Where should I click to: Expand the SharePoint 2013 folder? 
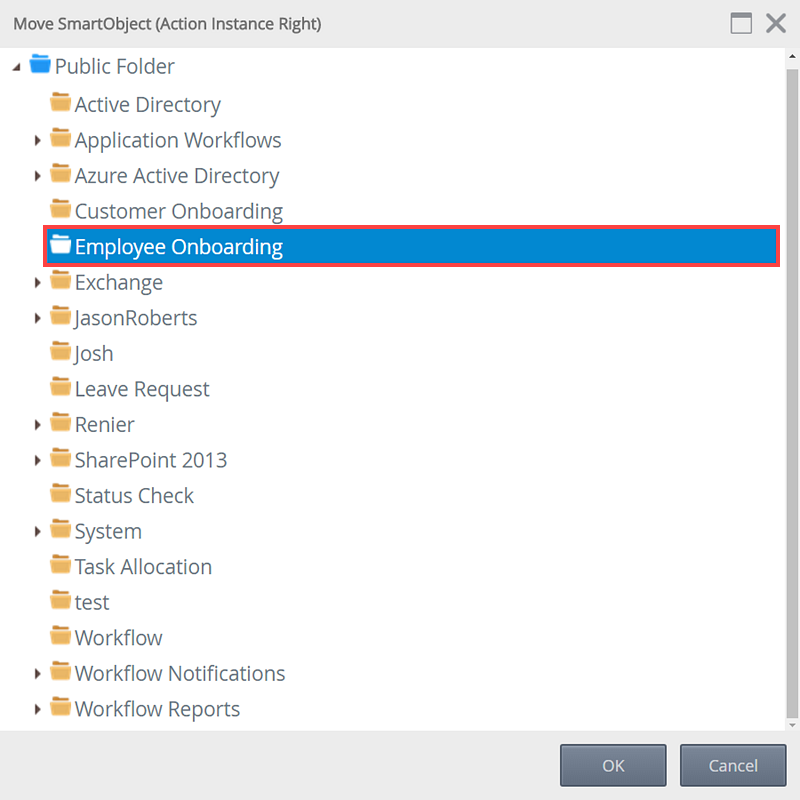click(38, 461)
